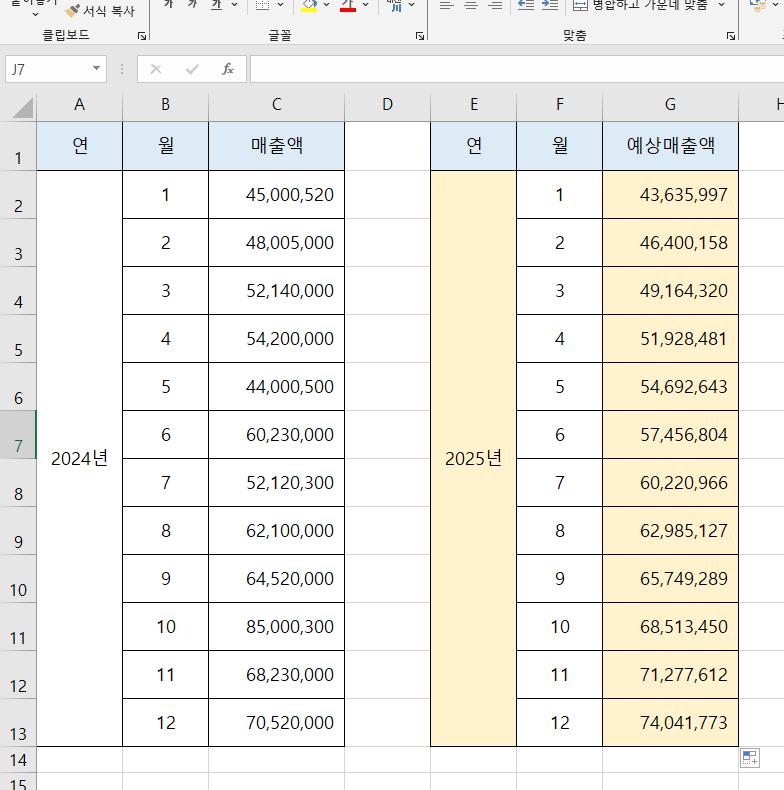Click the 연 header in column A
Viewport: 784px width, 790px height.
tap(80, 146)
